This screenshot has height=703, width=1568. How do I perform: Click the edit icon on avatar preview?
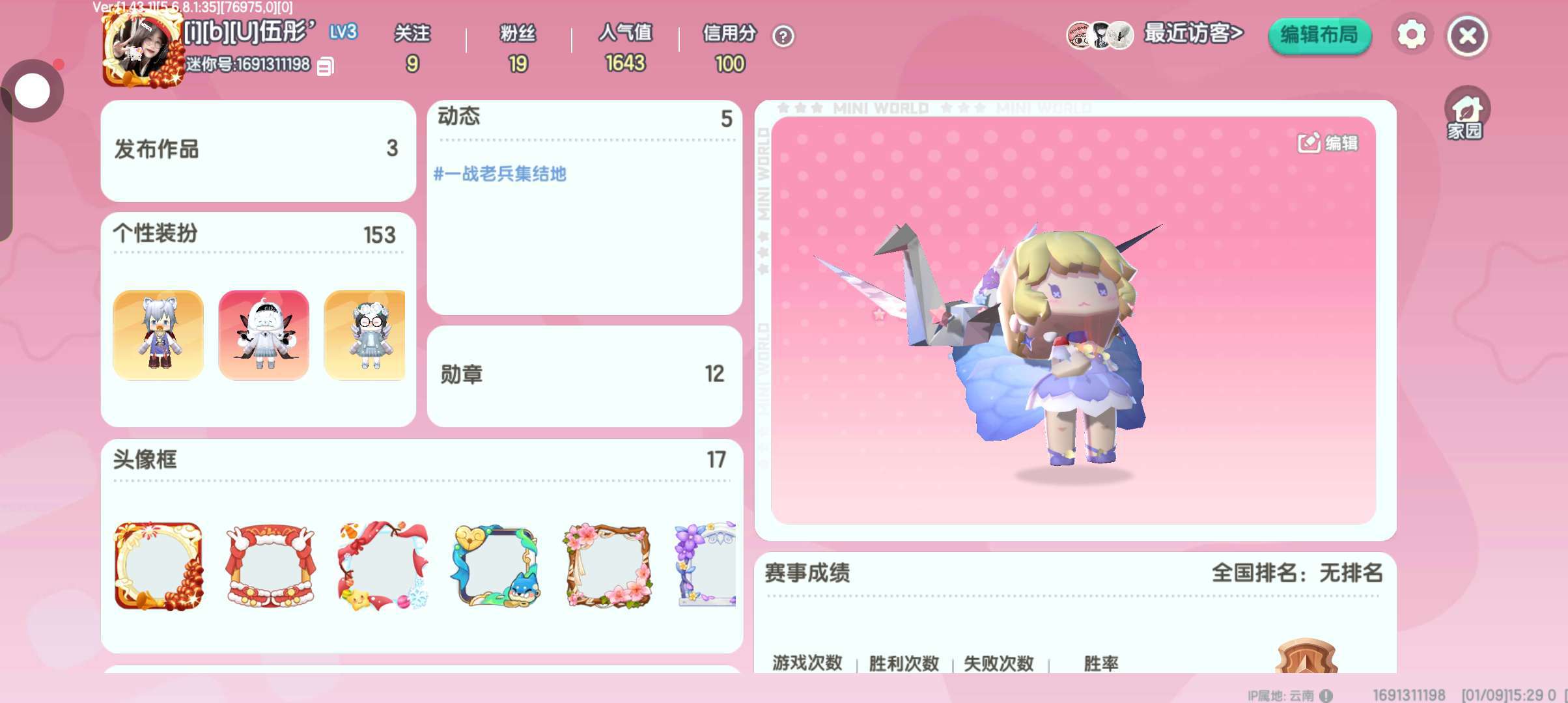pos(1328,143)
